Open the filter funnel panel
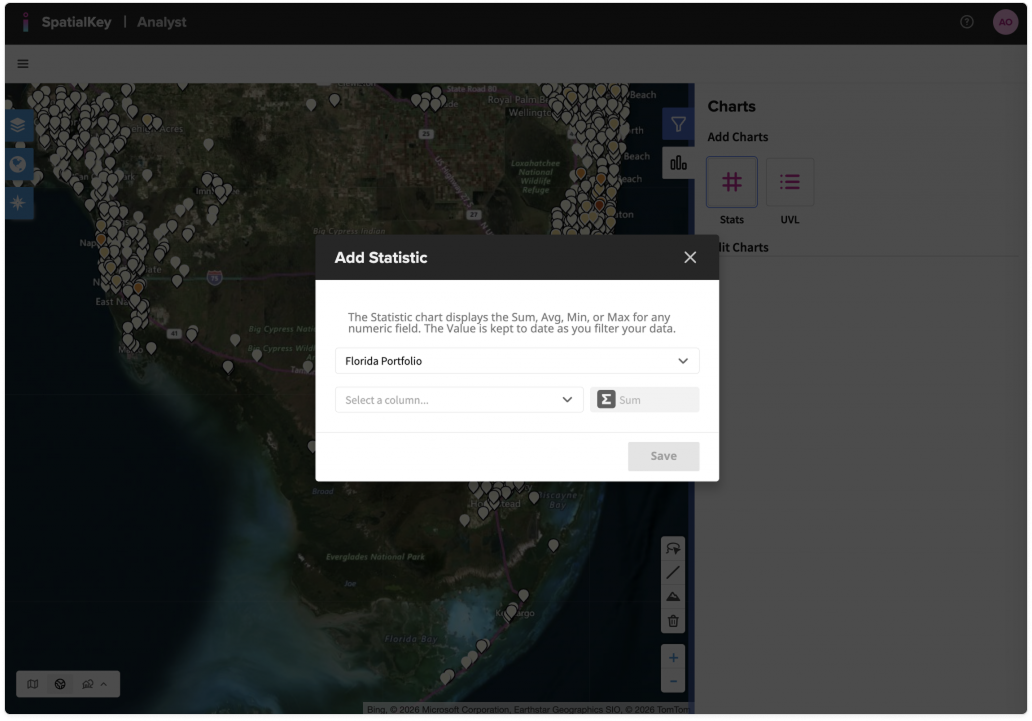1032x721 pixels. (x=678, y=125)
